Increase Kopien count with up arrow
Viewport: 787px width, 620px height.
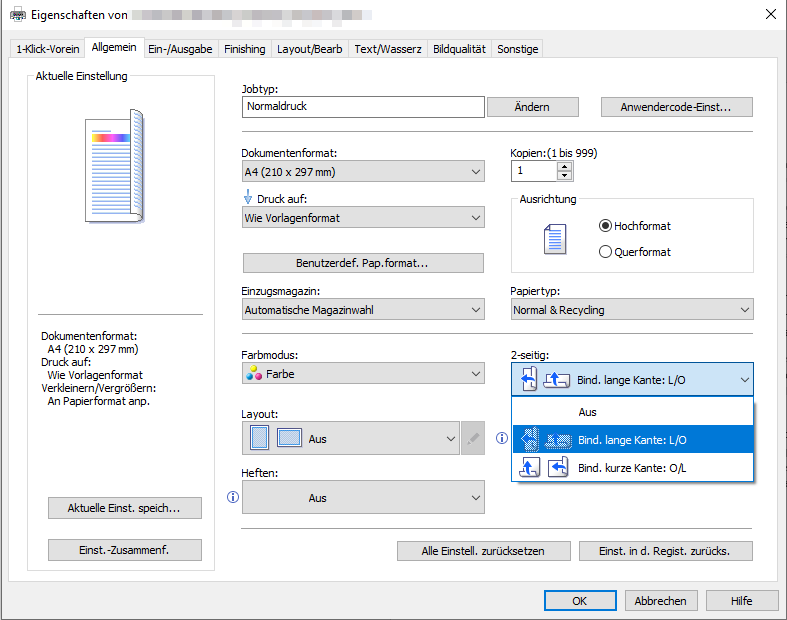pos(565,166)
